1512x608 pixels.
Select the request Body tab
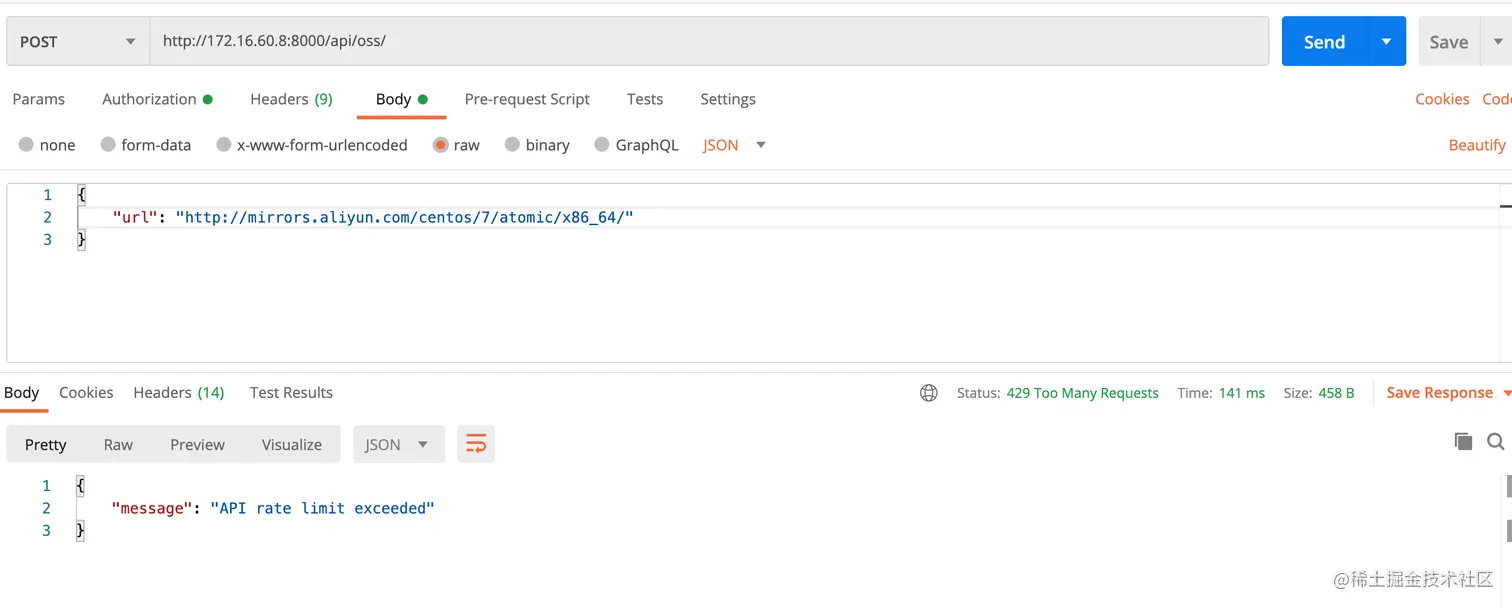tap(401, 99)
